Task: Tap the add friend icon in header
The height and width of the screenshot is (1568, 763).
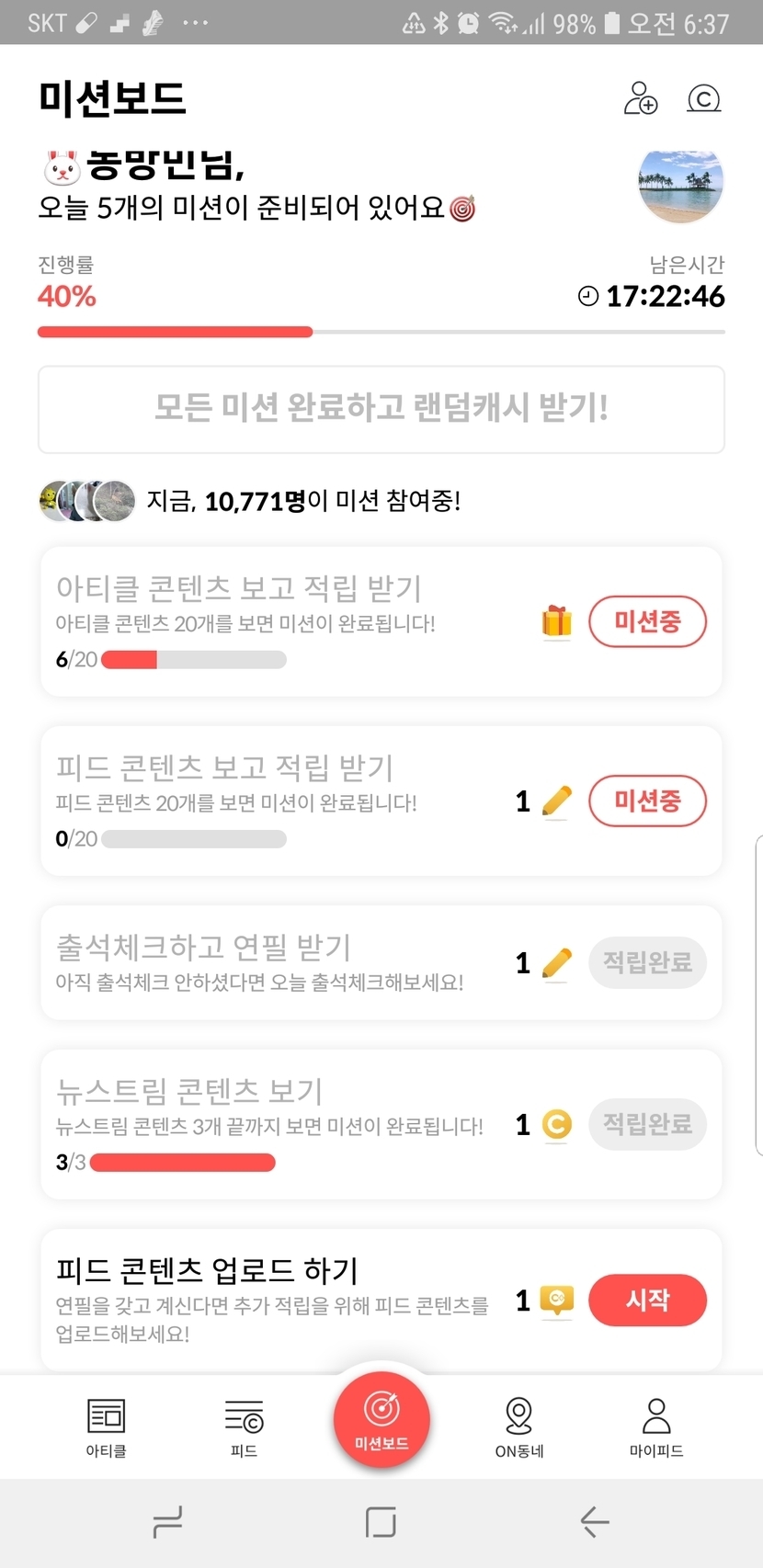Action: (x=640, y=98)
